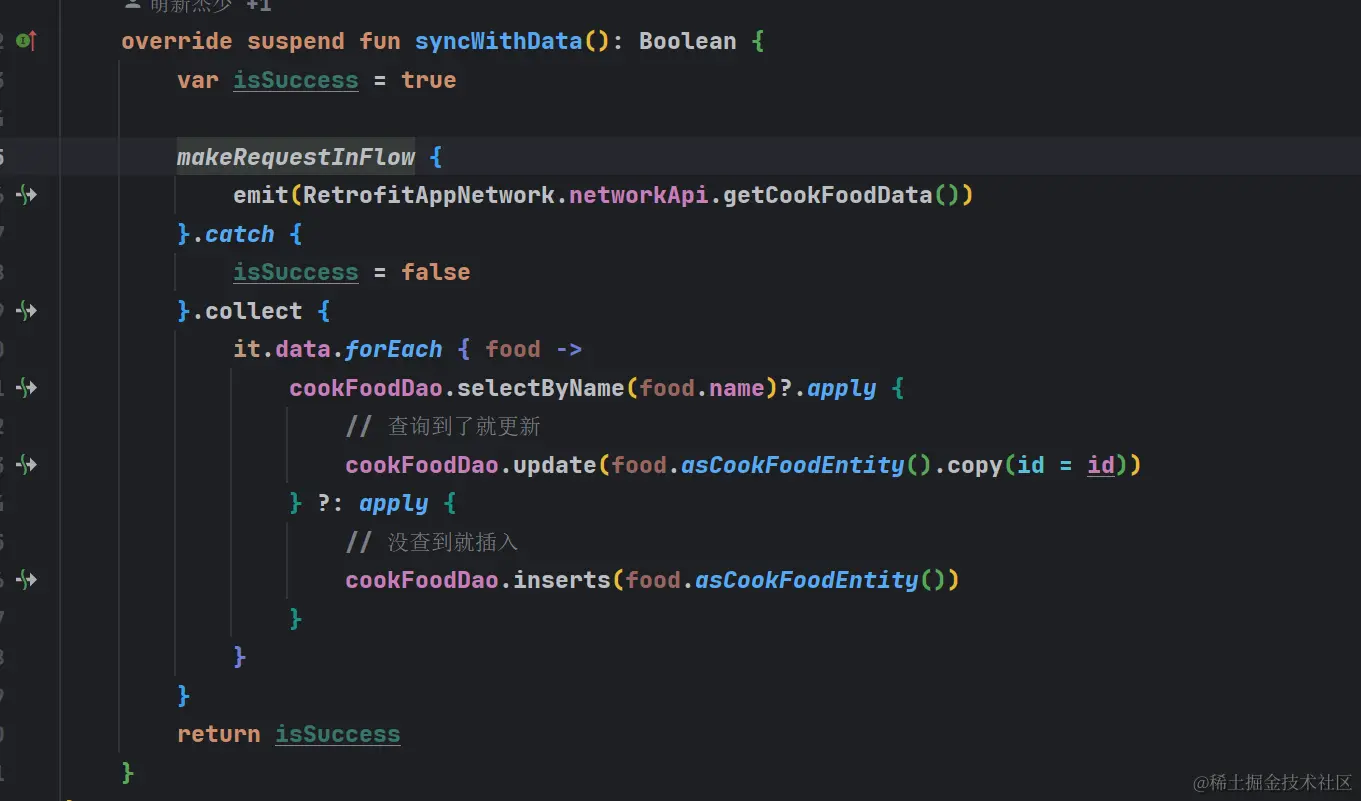Click asCookFoodEntity on the update line
This screenshot has width=1361, height=801.
click(x=793, y=465)
